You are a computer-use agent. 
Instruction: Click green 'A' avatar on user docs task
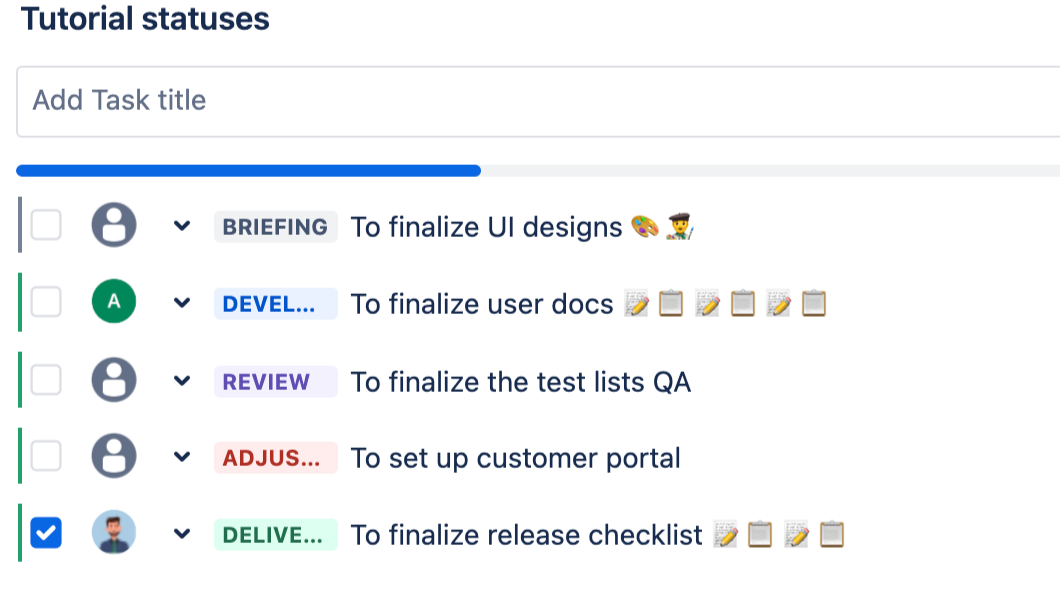click(114, 303)
